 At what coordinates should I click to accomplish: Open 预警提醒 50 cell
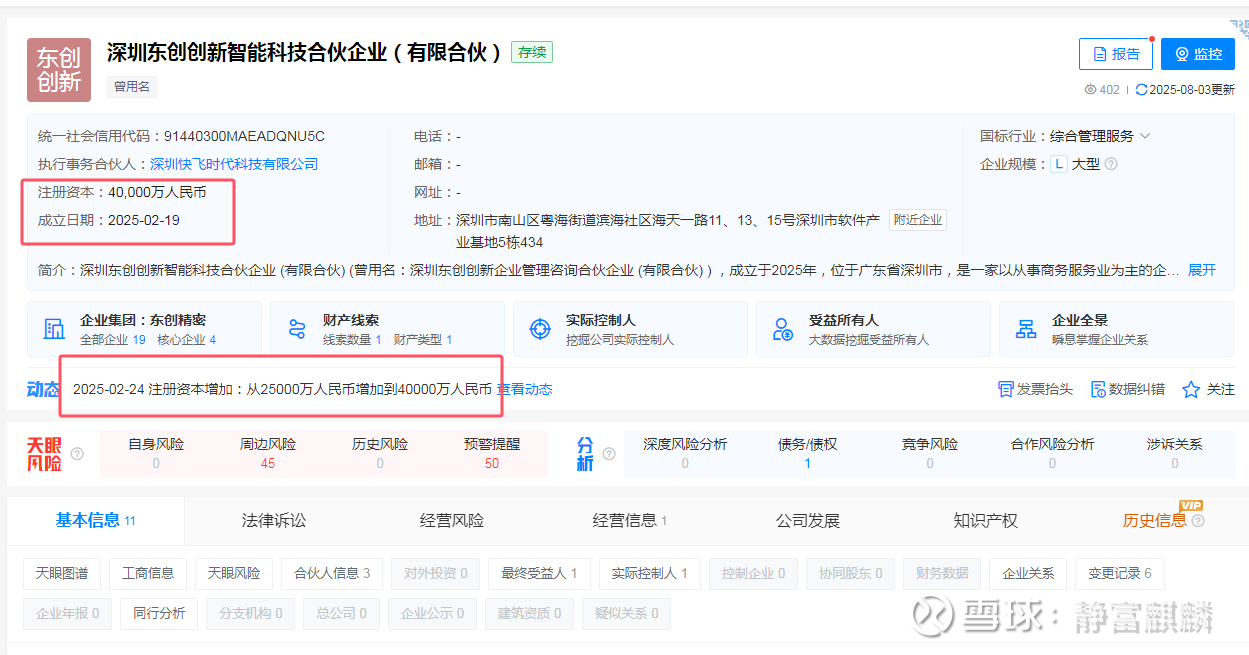(492, 453)
